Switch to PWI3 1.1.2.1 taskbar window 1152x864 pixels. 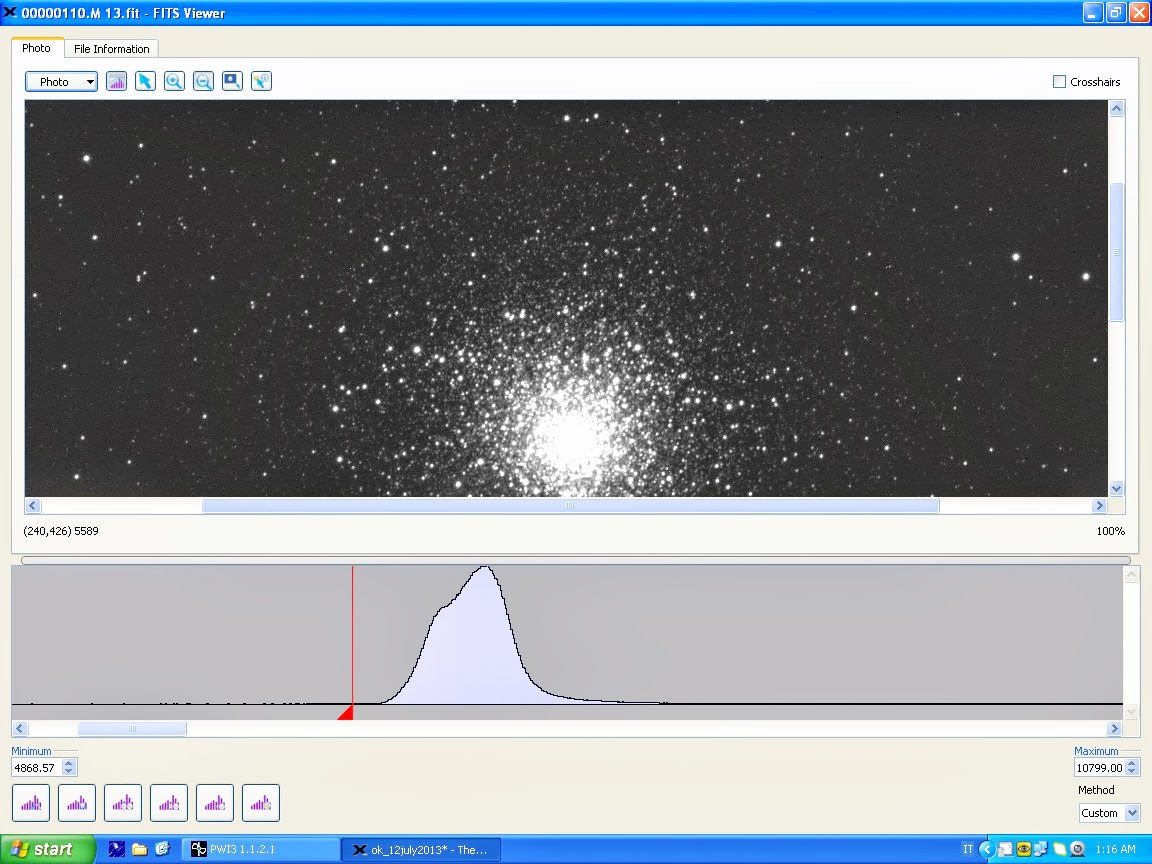coord(260,850)
